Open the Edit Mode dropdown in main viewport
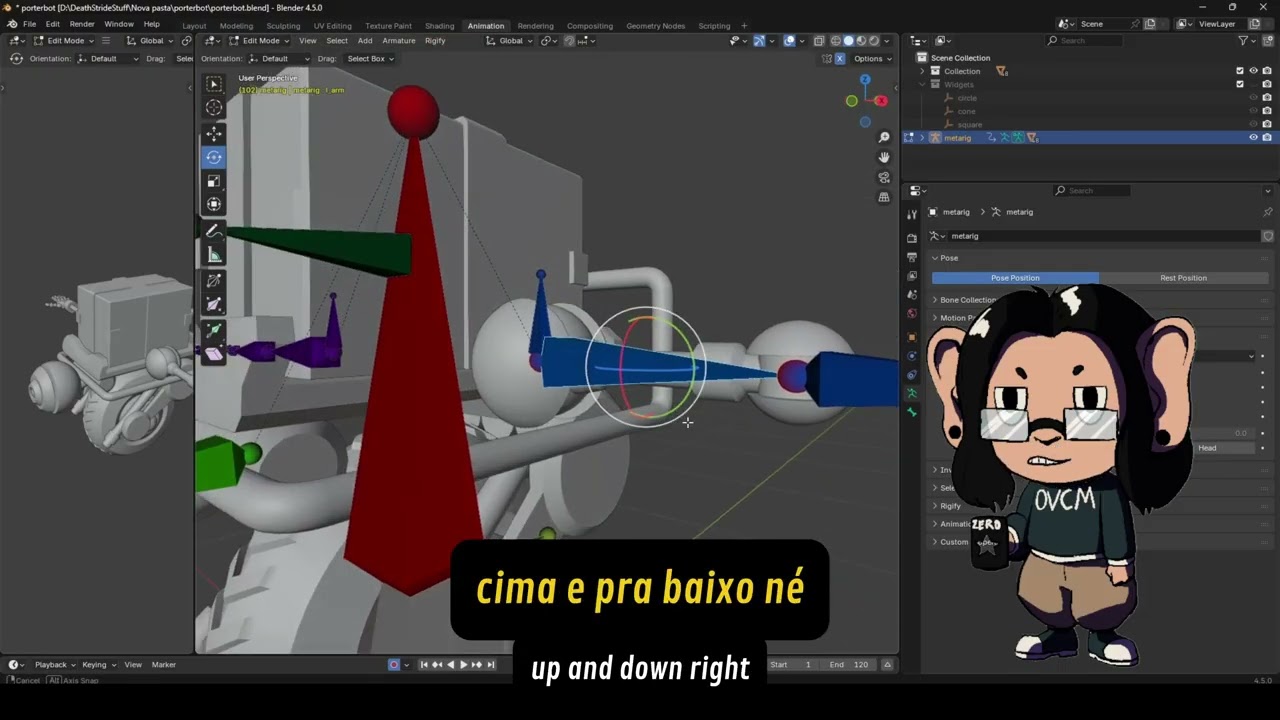1280x720 pixels. click(x=260, y=41)
